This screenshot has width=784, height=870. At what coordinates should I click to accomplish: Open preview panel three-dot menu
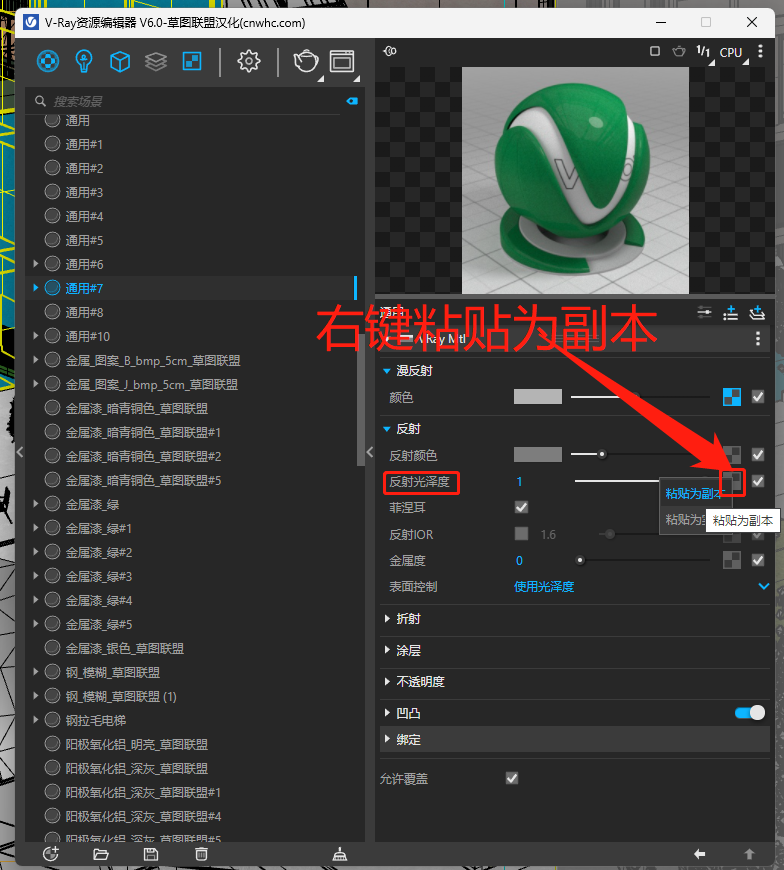[x=760, y=51]
